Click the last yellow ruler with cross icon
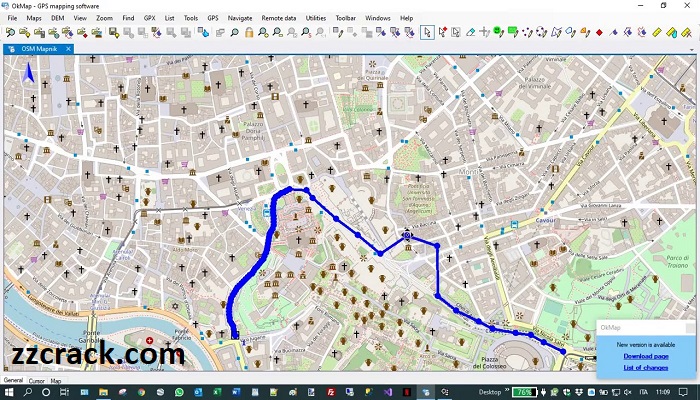 [686, 32]
